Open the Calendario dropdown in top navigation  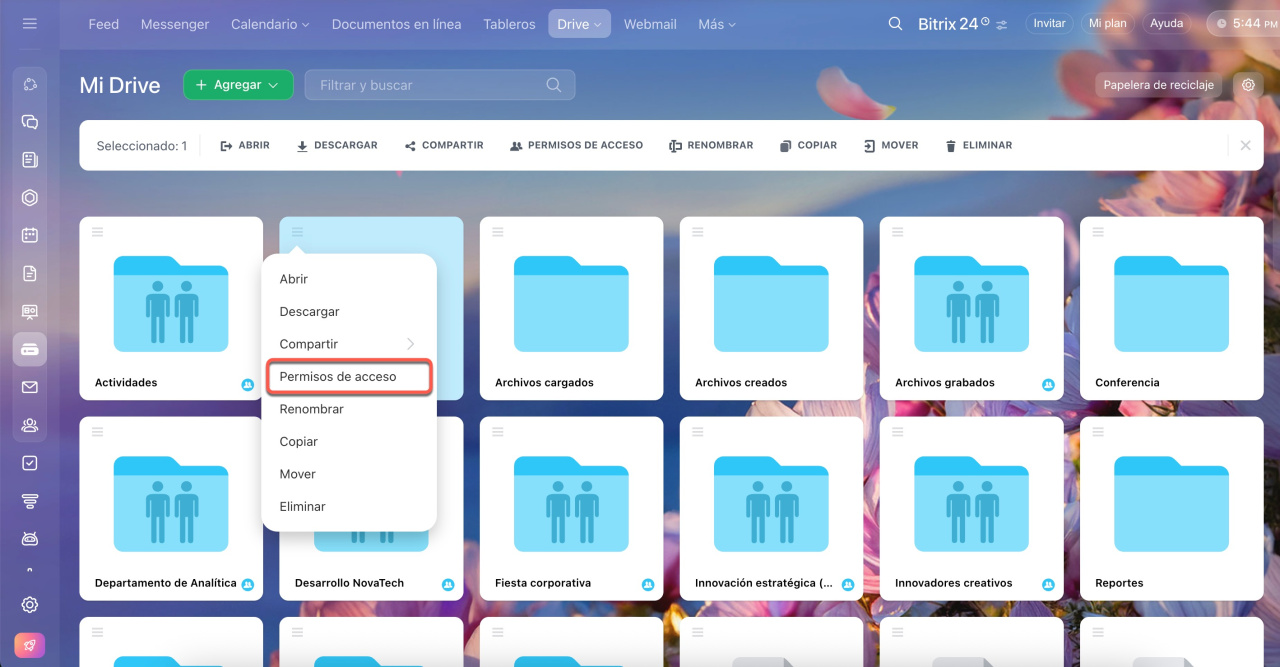(270, 24)
